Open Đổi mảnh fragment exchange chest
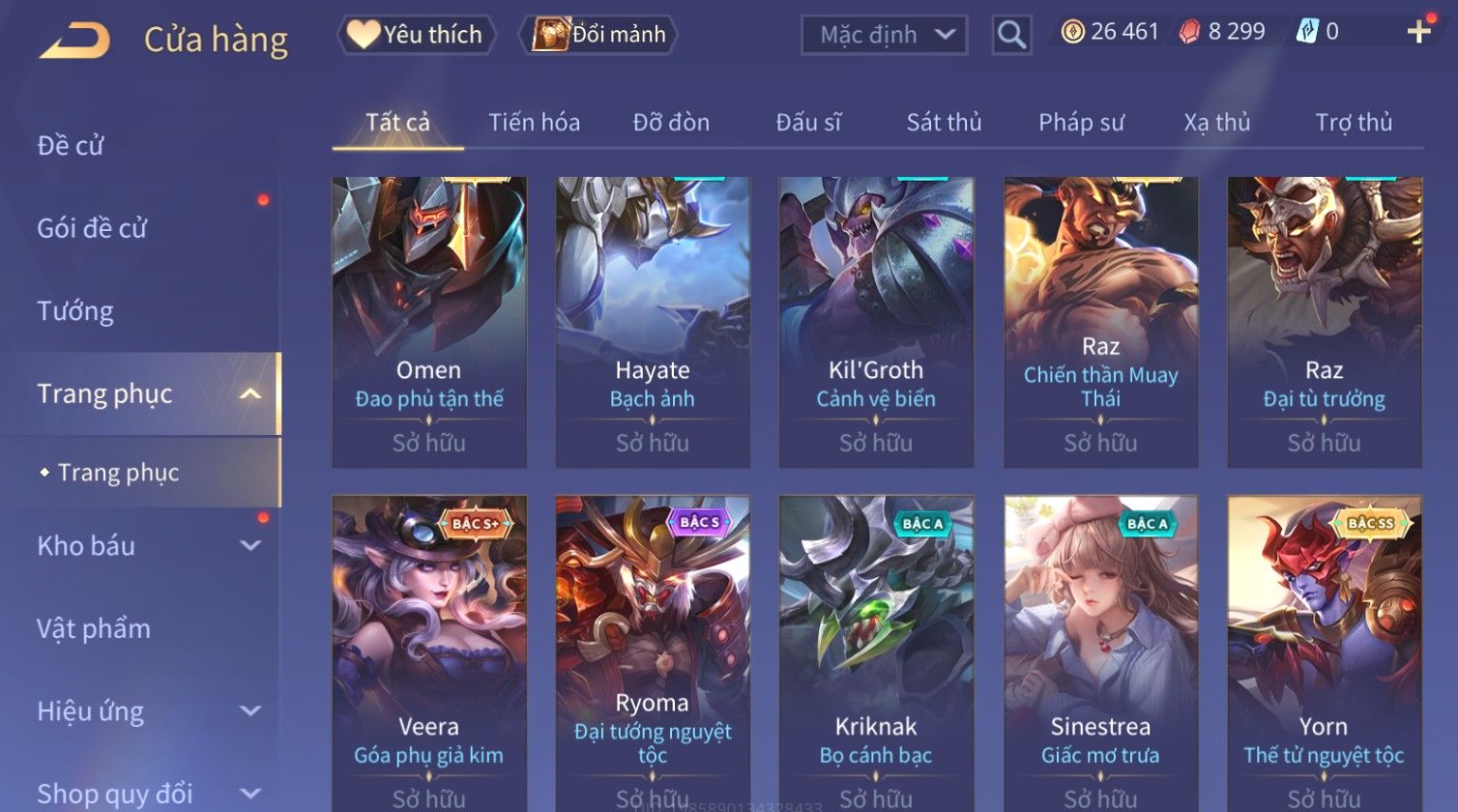Viewport: 1458px width, 812px height. [598, 35]
